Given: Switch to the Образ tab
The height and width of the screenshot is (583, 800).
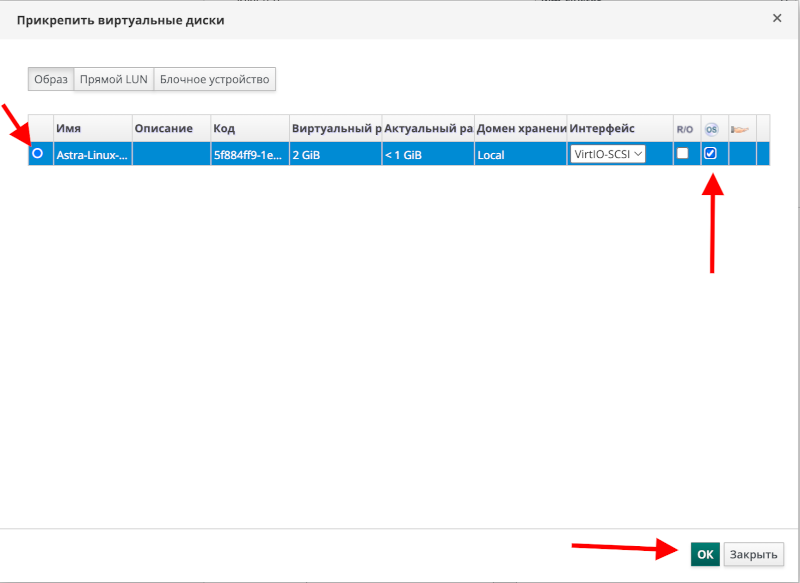Looking at the screenshot, I should tap(51, 80).
